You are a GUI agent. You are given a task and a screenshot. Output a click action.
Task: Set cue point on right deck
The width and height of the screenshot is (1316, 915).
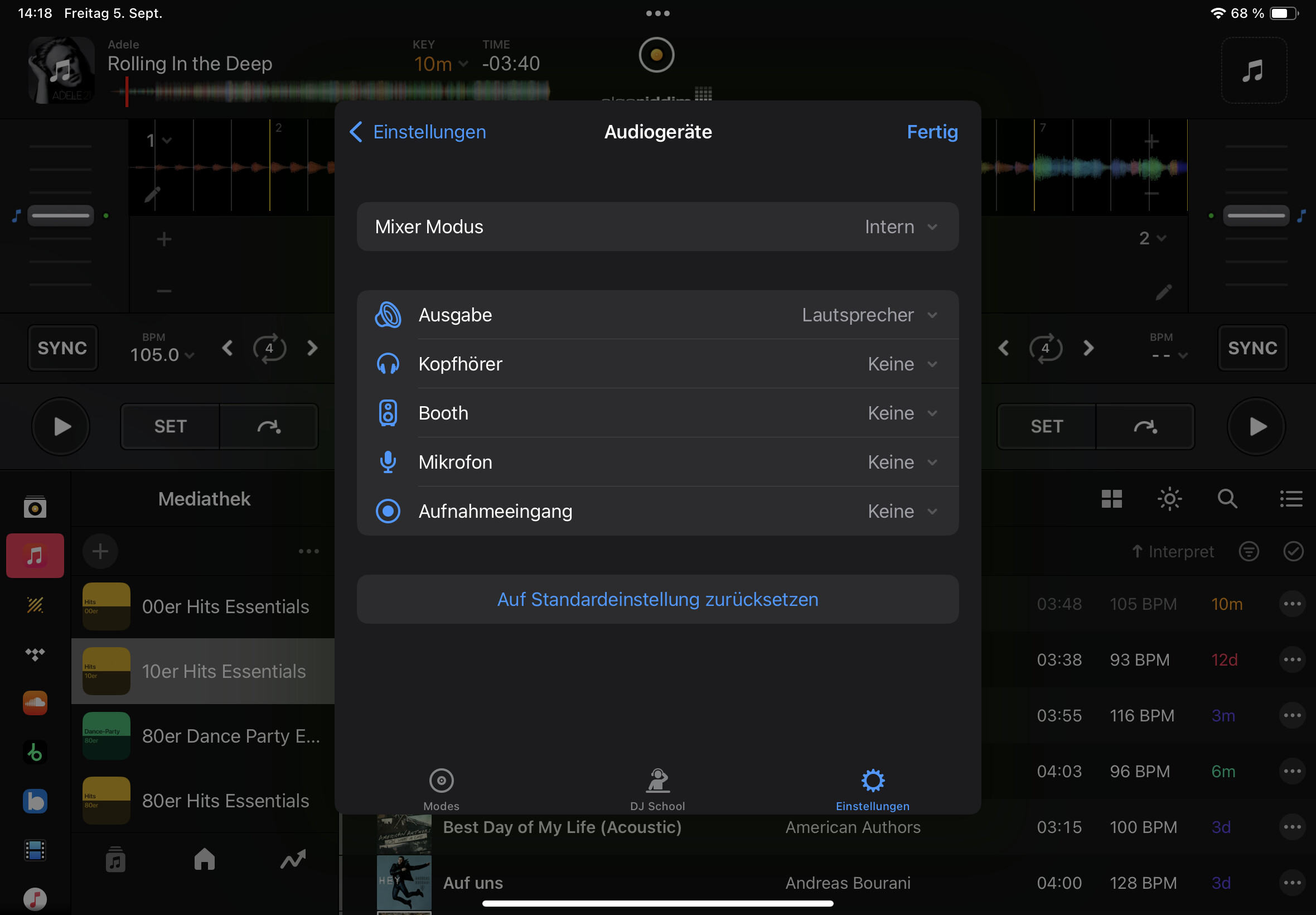pyautogui.click(x=1046, y=427)
